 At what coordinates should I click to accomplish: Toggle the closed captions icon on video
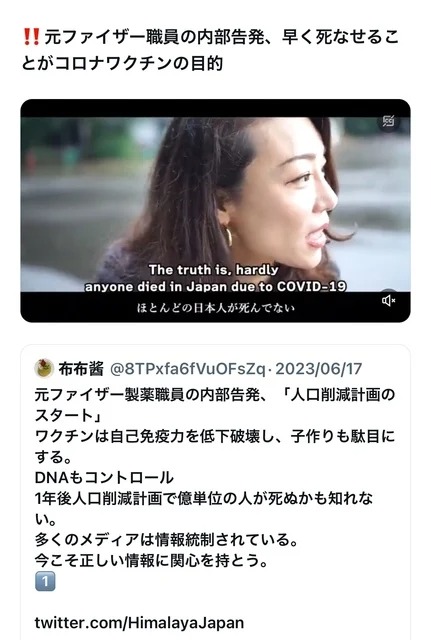click(389, 121)
